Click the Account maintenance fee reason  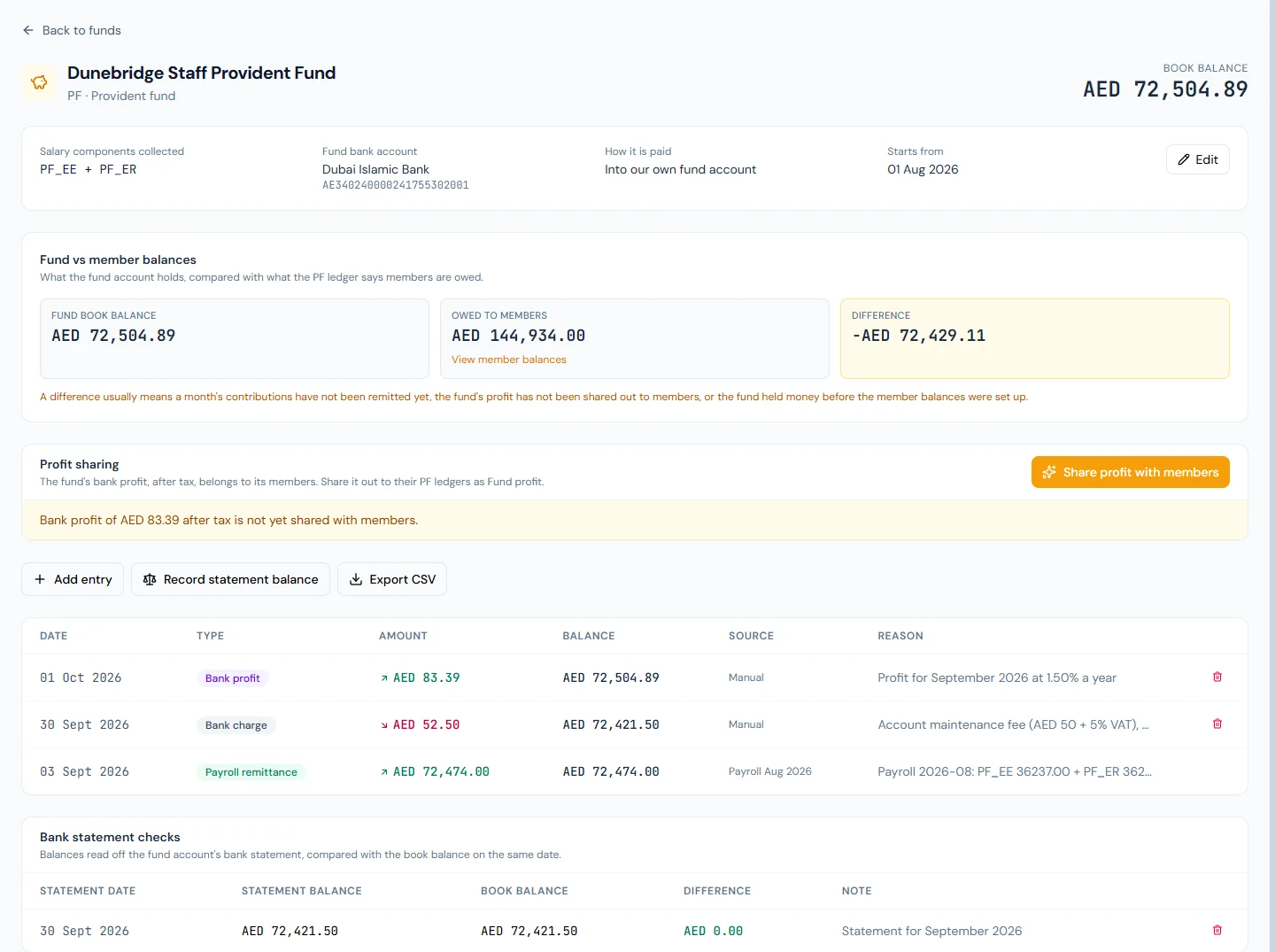[1014, 724]
